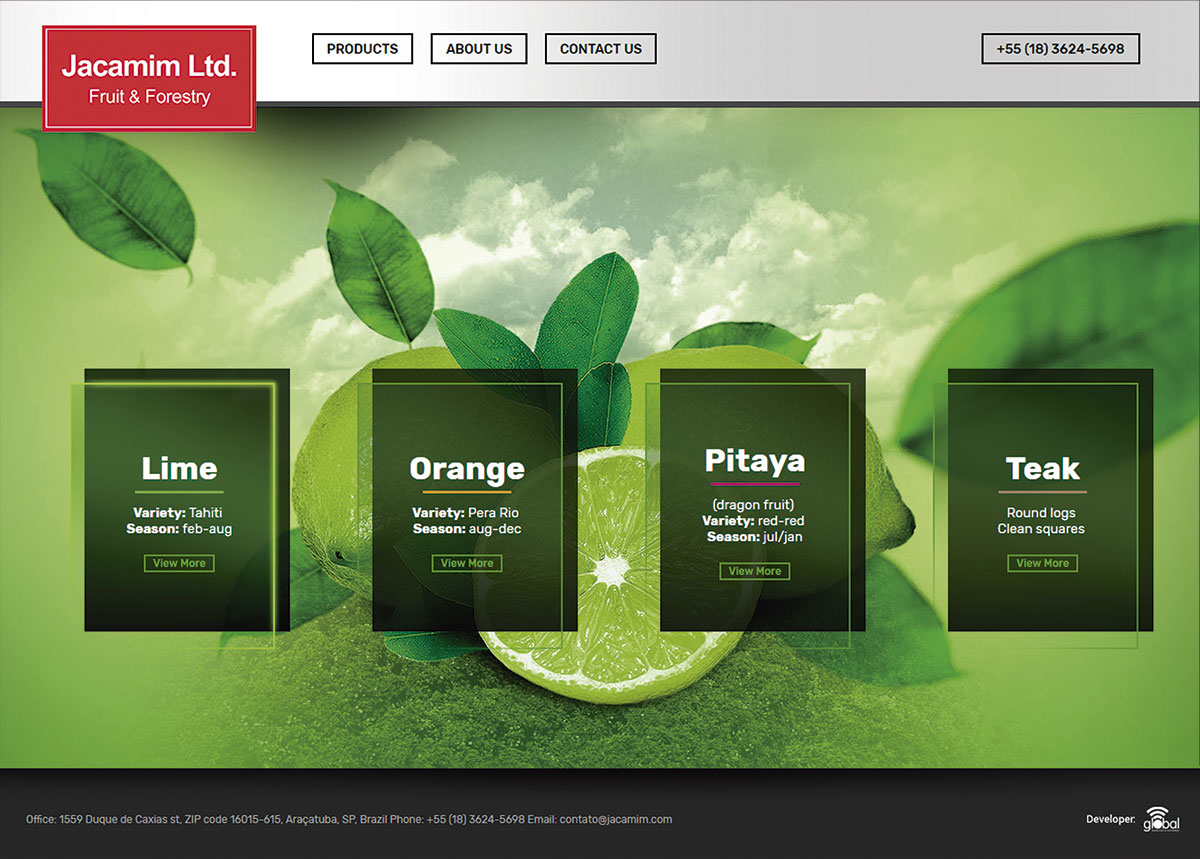Select the Orange card heading
The width and height of the screenshot is (1200, 859).
click(x=467, y=468)
